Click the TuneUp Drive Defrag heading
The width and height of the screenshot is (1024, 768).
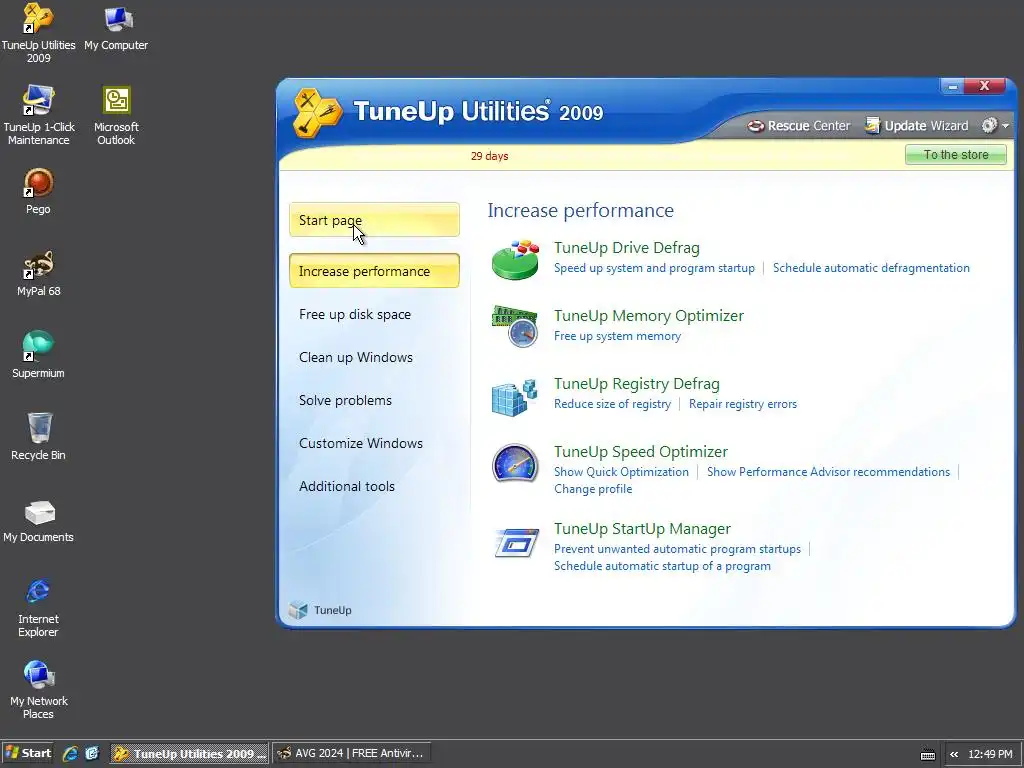click(627, 248)
